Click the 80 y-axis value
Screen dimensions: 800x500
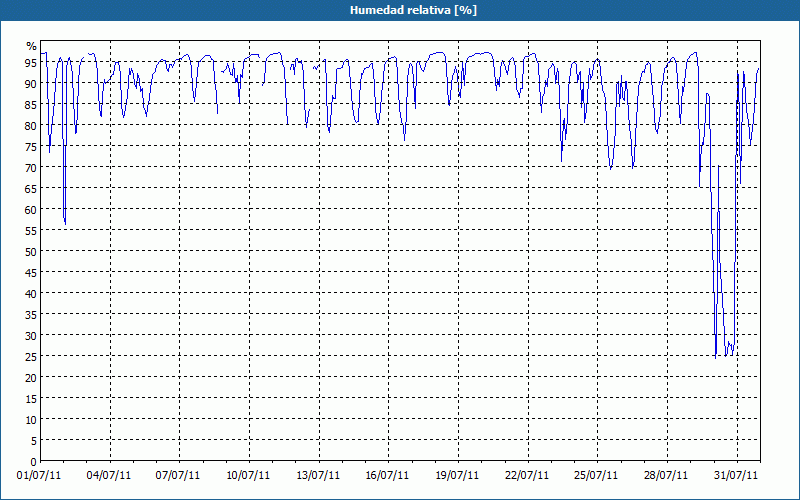coord(31,126)
